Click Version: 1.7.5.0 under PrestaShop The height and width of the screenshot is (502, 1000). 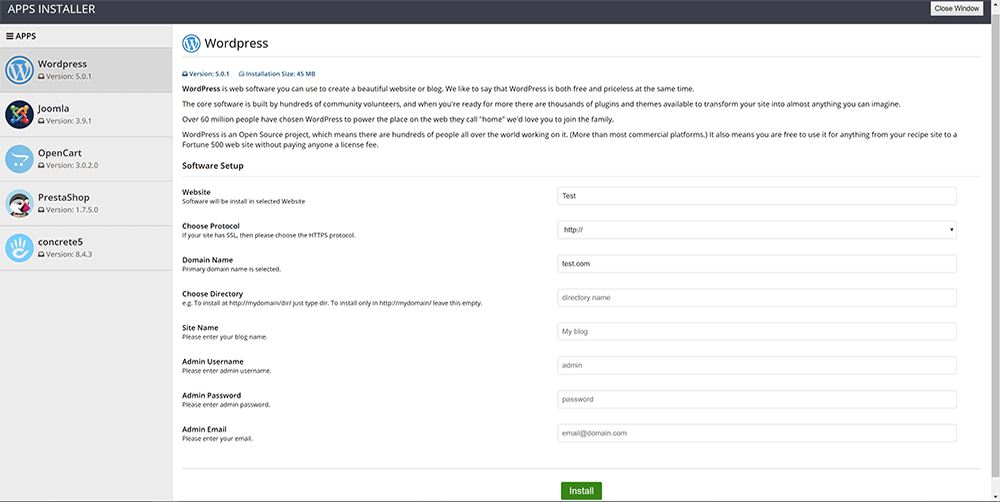[71, 210]
